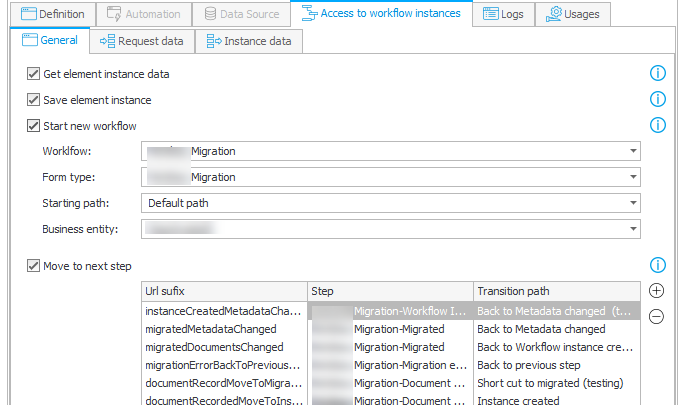Toggle Move to next step checkbox
Viewport: 678px width, 405px height.
coord(33,266)
